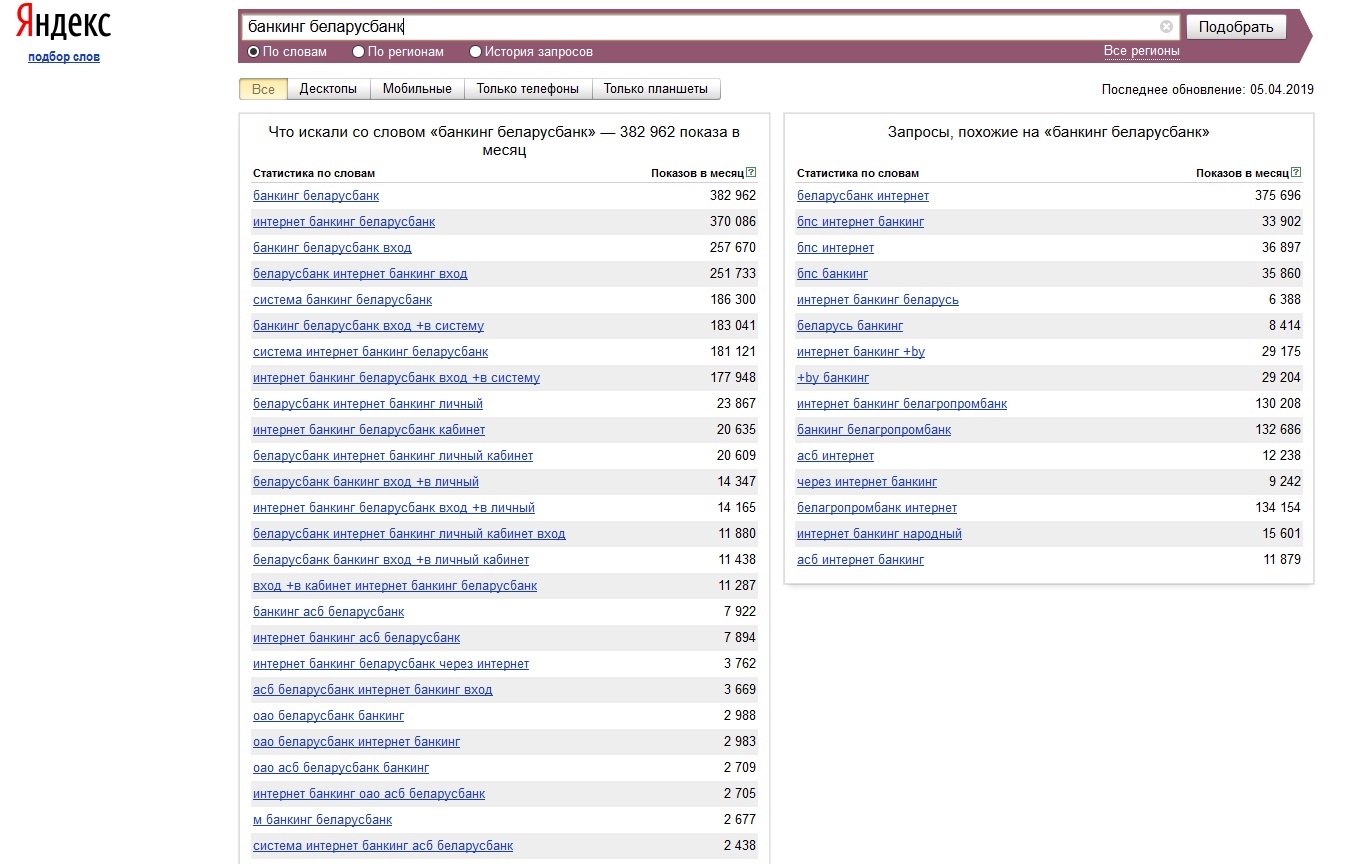This screenshot has width=1350, height=864.
Task: Open query 'оао асб беларусбанк банкинг'
Action: pos(341,768)
